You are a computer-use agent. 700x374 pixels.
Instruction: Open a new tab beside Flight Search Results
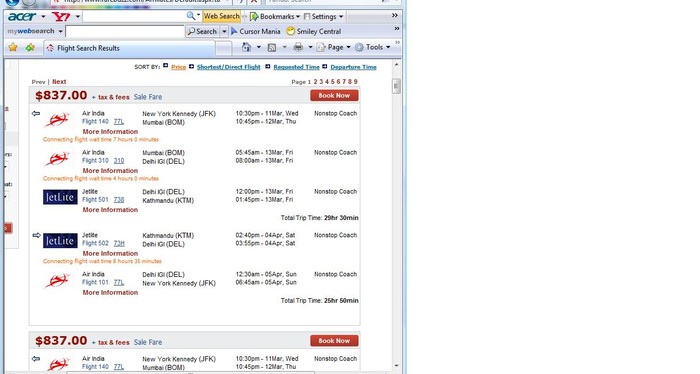point(224,48)
